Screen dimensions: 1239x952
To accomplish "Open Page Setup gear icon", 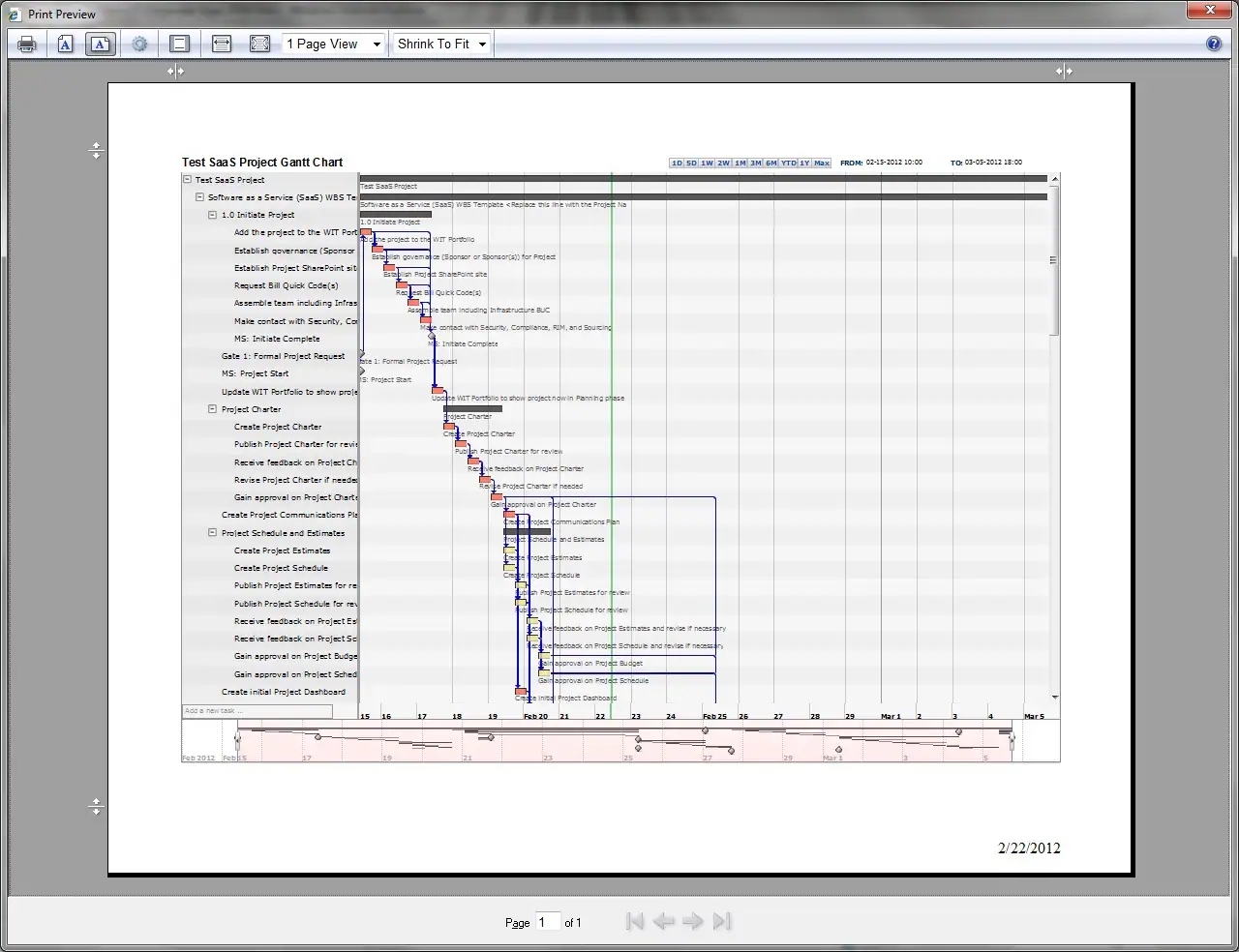I will (x=139, y=45).
